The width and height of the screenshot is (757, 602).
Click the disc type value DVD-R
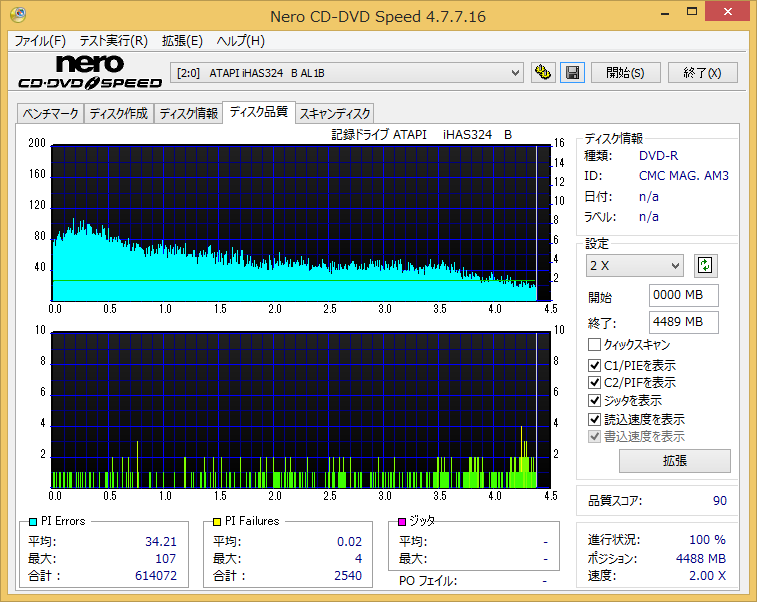tap(659, 156)
